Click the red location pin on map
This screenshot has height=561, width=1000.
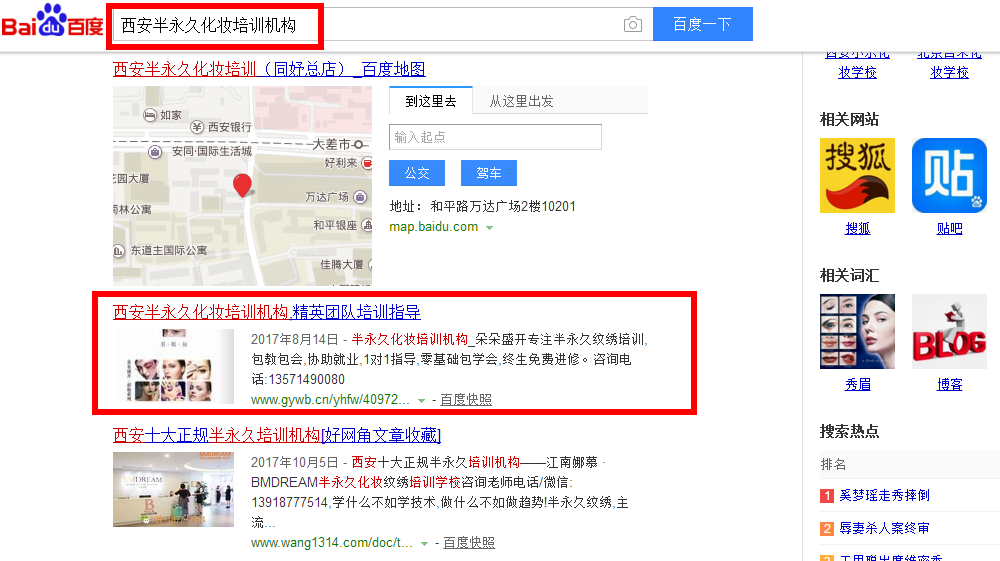242,186
